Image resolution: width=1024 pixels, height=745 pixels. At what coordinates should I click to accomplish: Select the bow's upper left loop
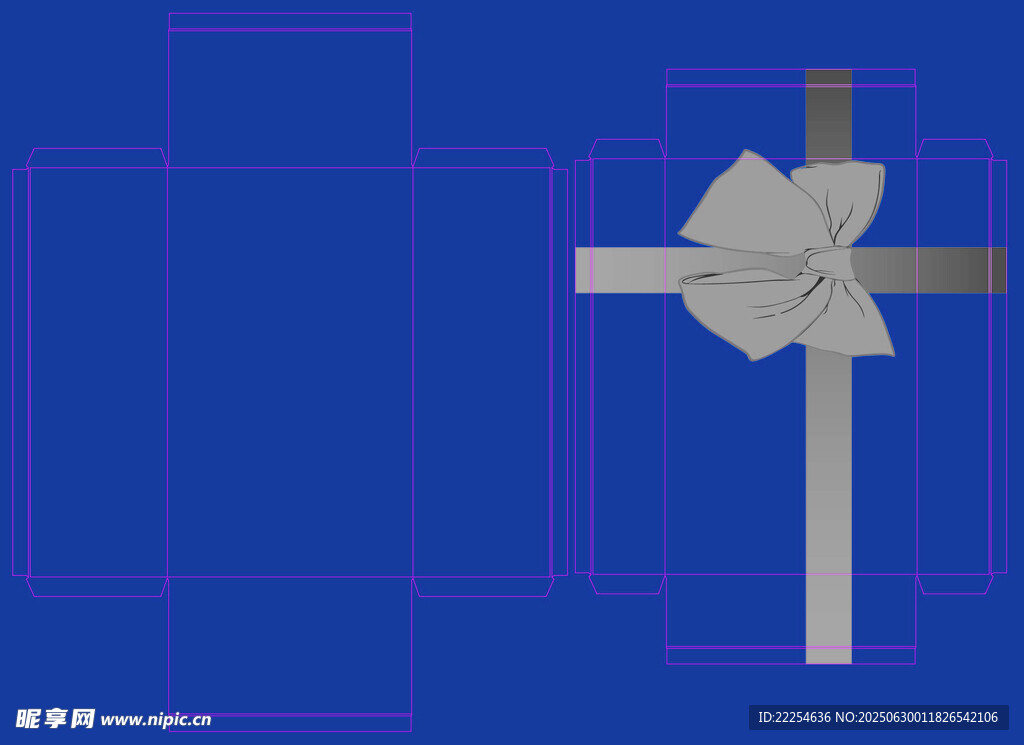[x=750, y=207]
